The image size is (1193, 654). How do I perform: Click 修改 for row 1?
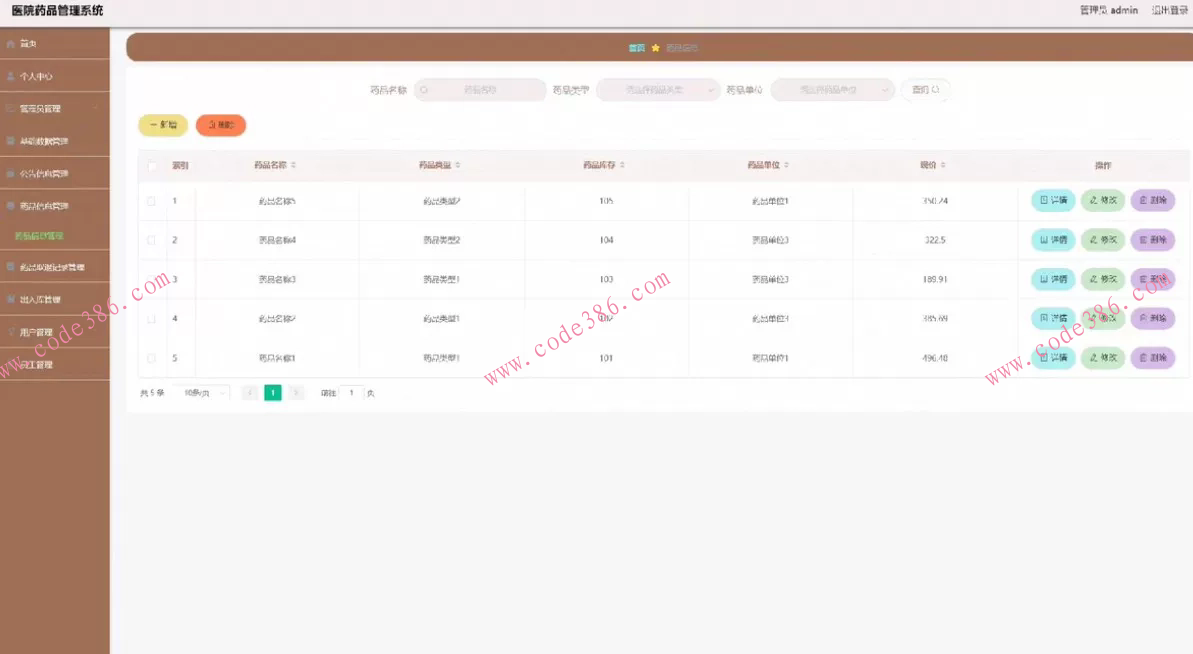click(1102, 200)
